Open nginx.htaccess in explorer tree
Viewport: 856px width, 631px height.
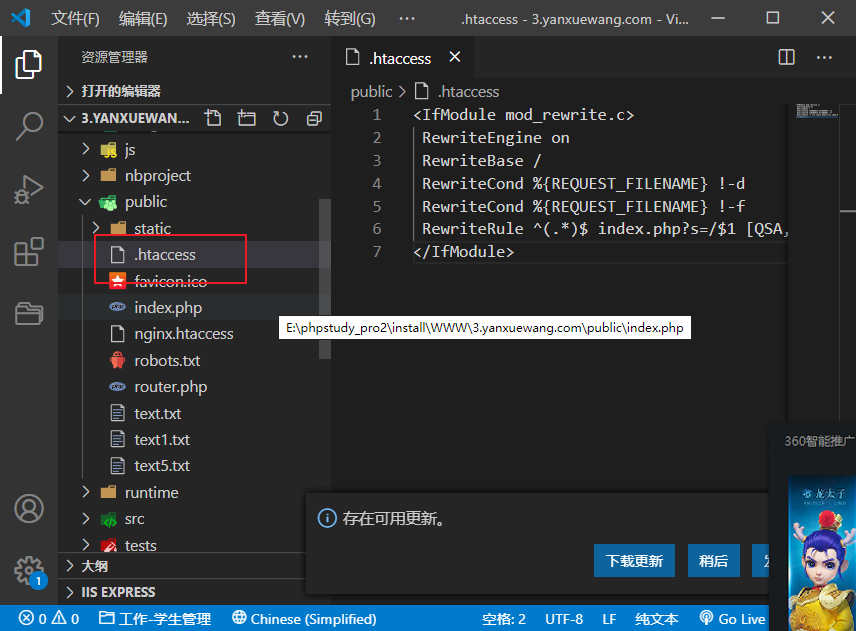(x=194, y=334)
